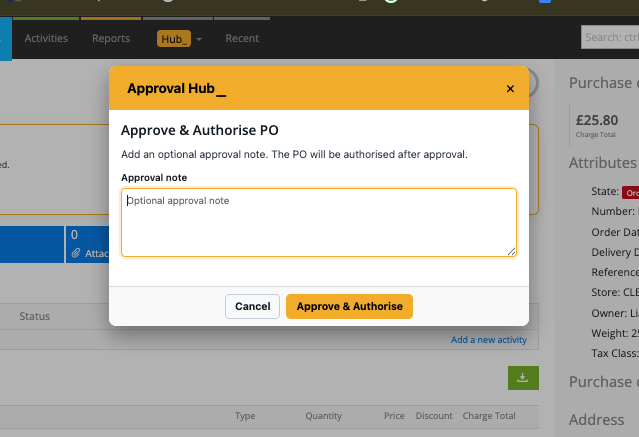
Task: Click the Approve & Authorise PO heading
Action: [200, 130]
